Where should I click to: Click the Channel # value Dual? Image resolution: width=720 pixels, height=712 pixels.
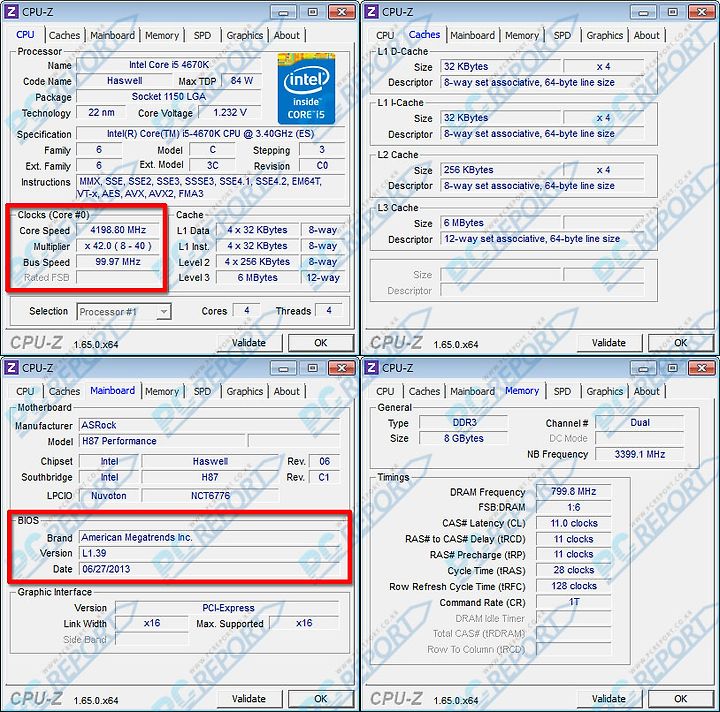tap(640, 422)
